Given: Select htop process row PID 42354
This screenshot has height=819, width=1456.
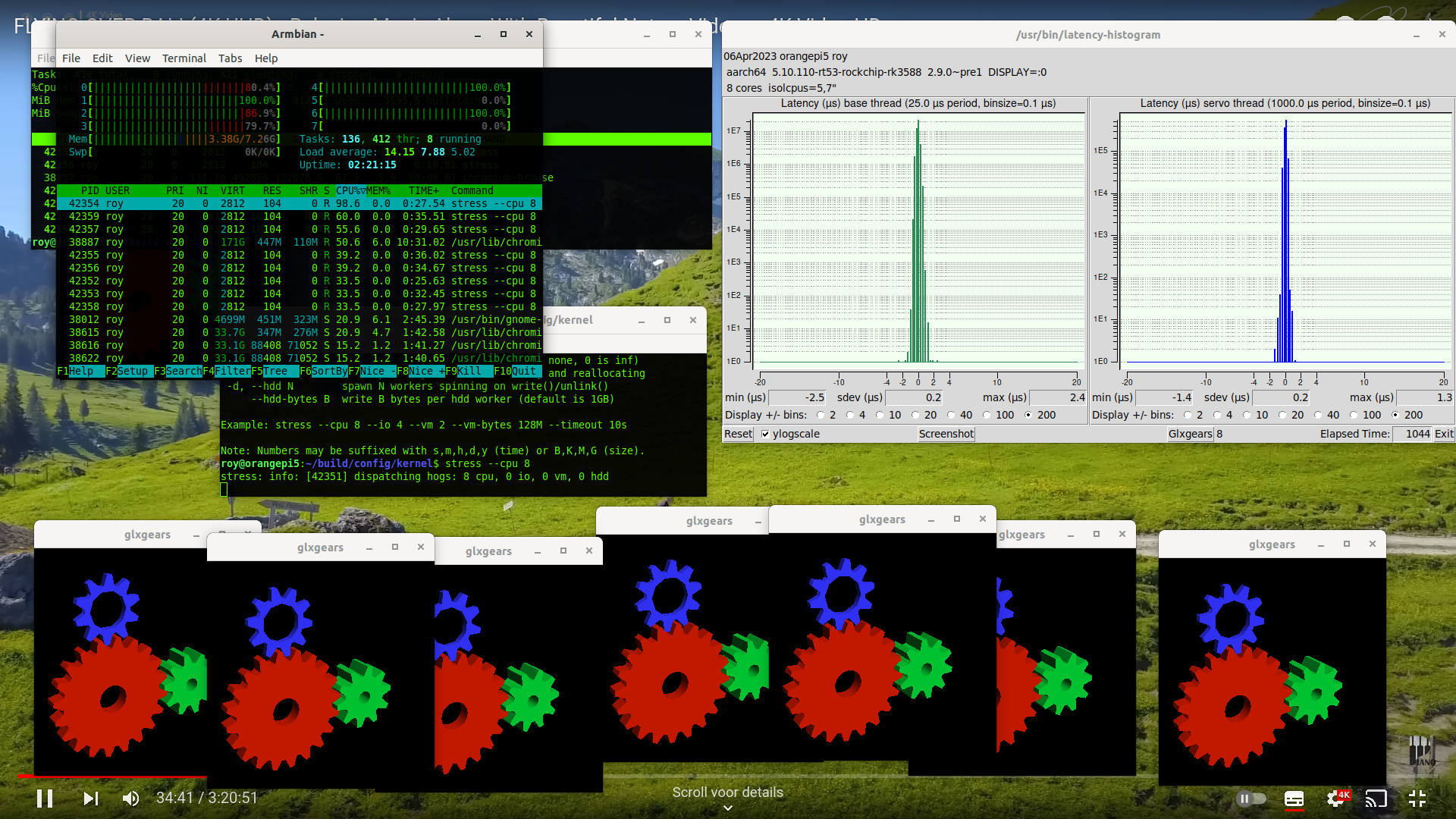Looking at the screenshot, I should (300, 204).
